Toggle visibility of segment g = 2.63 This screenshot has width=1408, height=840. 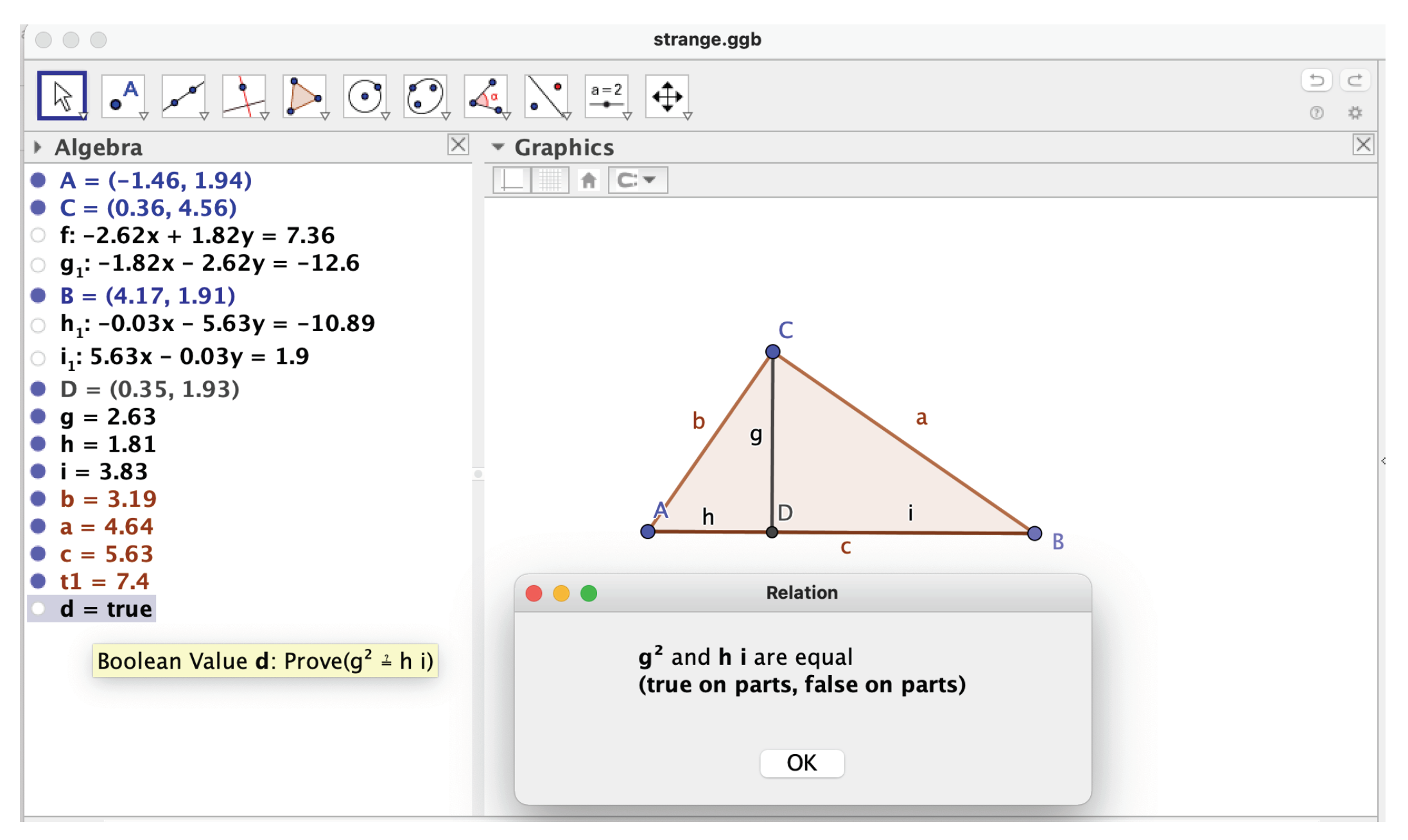click(39, 416)
